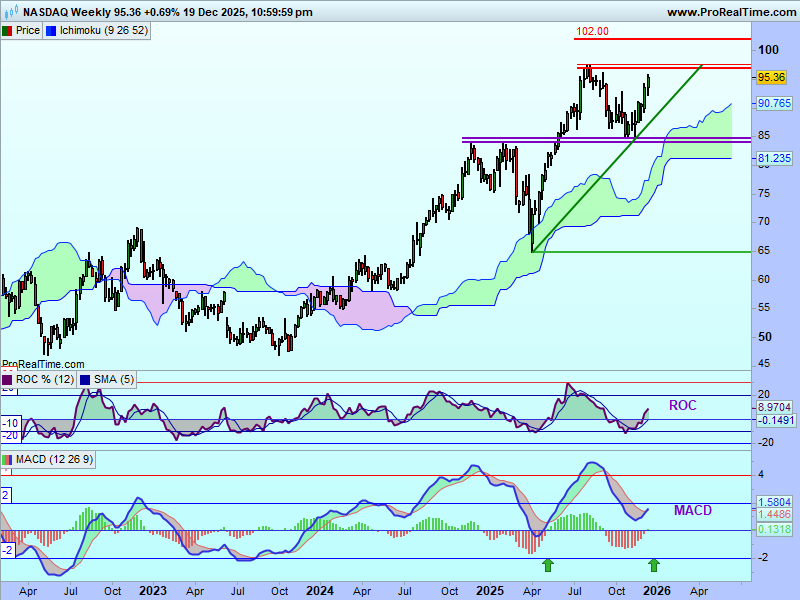Click the 1.5804 MACD value tag

click(x=775, y=502)
